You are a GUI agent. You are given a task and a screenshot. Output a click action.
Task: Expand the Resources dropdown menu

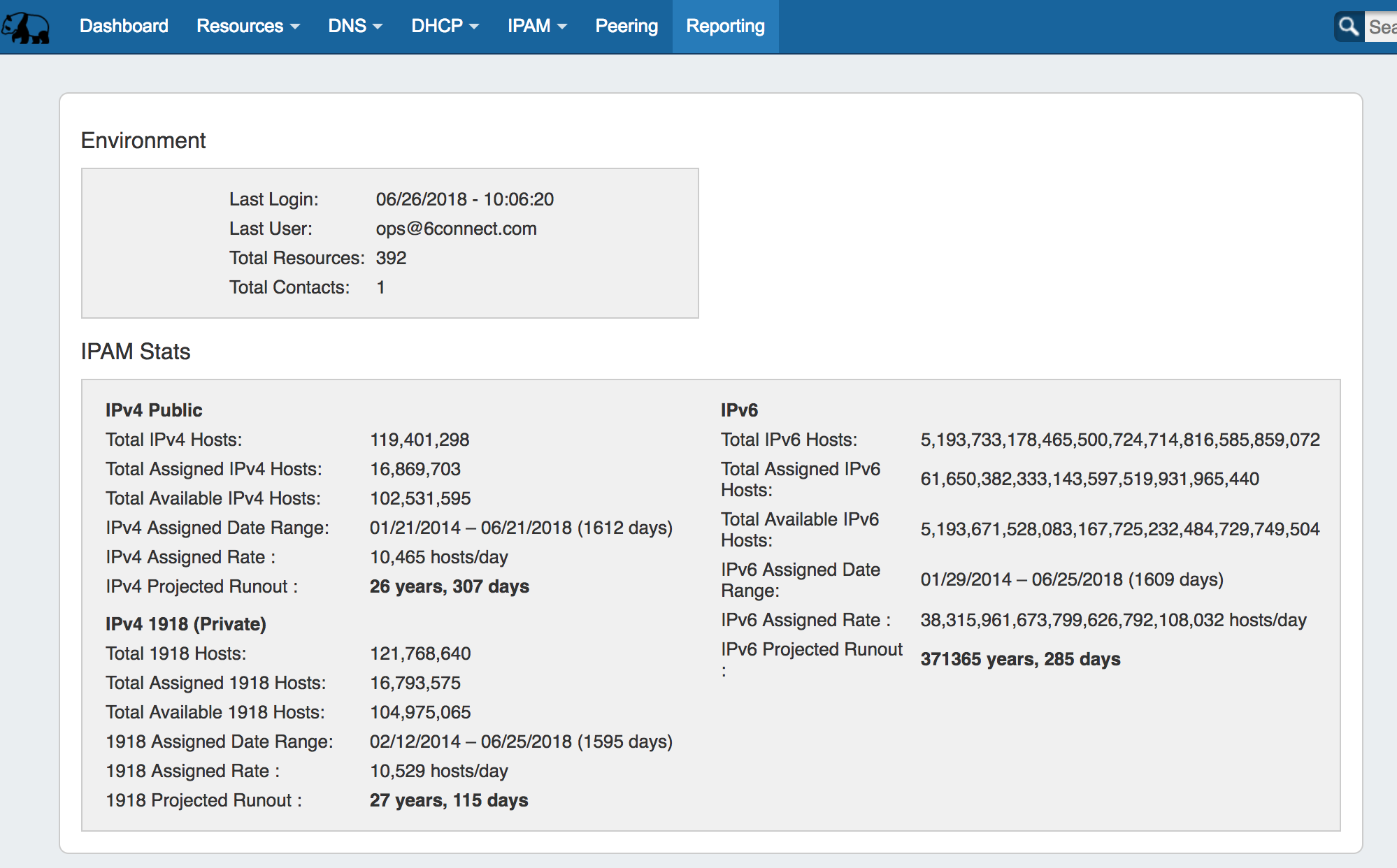click(248, 26)
